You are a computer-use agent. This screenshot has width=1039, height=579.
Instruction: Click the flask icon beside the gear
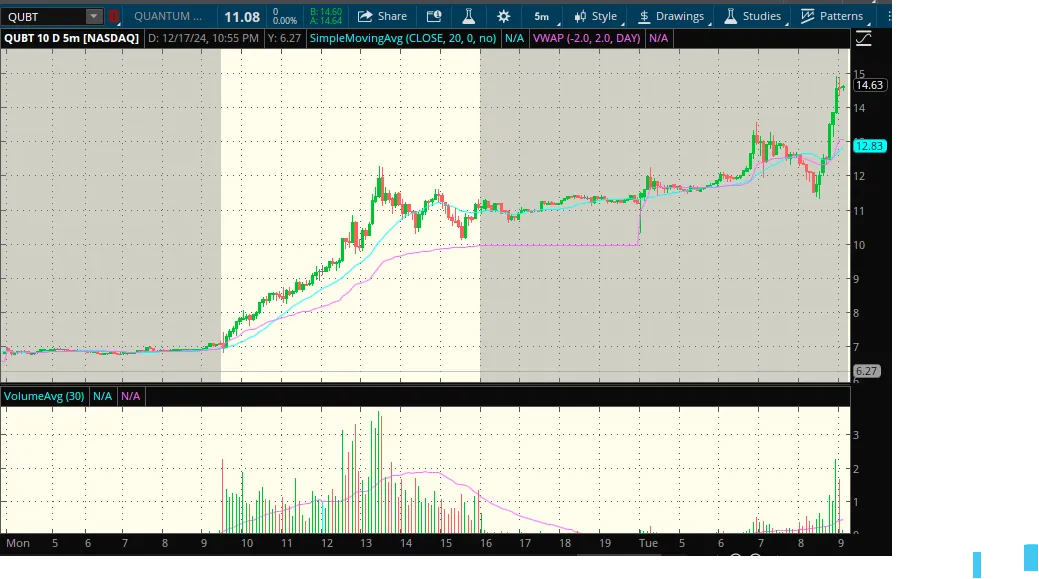click(467, 16)
